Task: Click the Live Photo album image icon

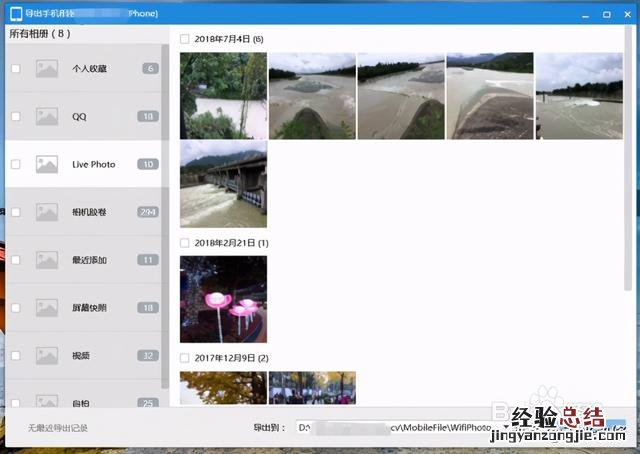Action: pyautogui.click(x=47, y=164)
